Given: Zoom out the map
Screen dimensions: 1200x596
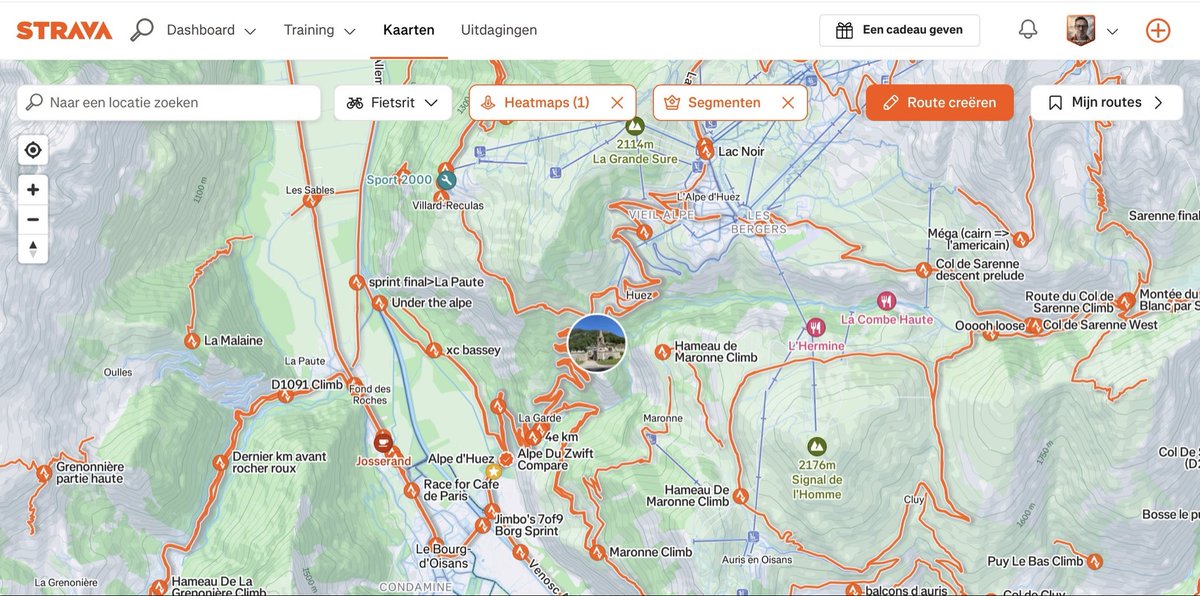Looking at the screenshot, I should [33, 219].
